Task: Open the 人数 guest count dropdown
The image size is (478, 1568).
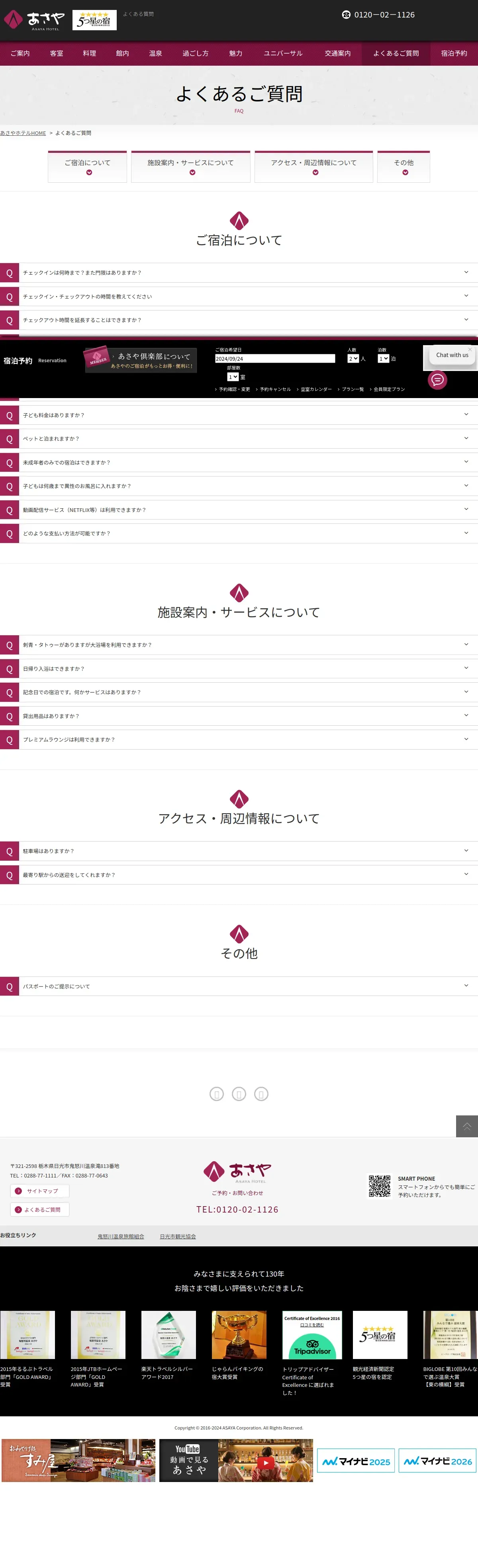Action: point(353,359)
